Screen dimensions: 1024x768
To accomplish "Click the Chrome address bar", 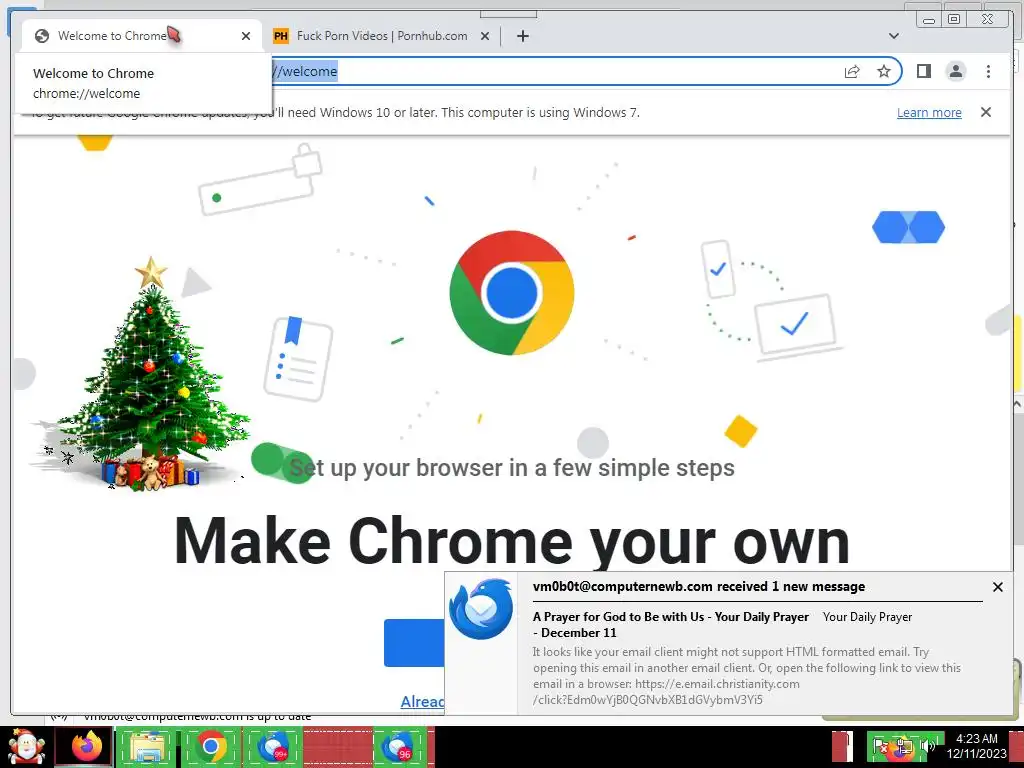I will point(555,71).
